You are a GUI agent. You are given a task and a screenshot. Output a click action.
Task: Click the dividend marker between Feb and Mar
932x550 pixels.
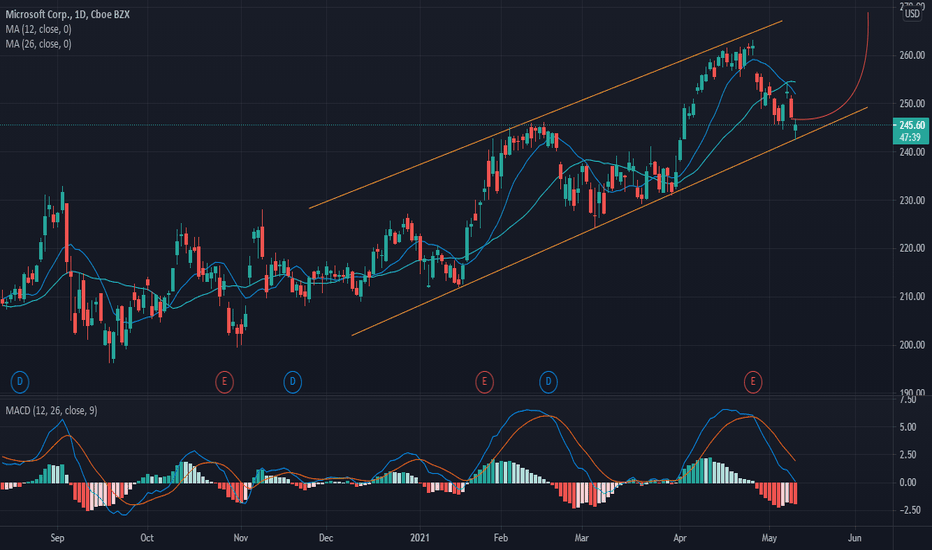tap(548, 381)
